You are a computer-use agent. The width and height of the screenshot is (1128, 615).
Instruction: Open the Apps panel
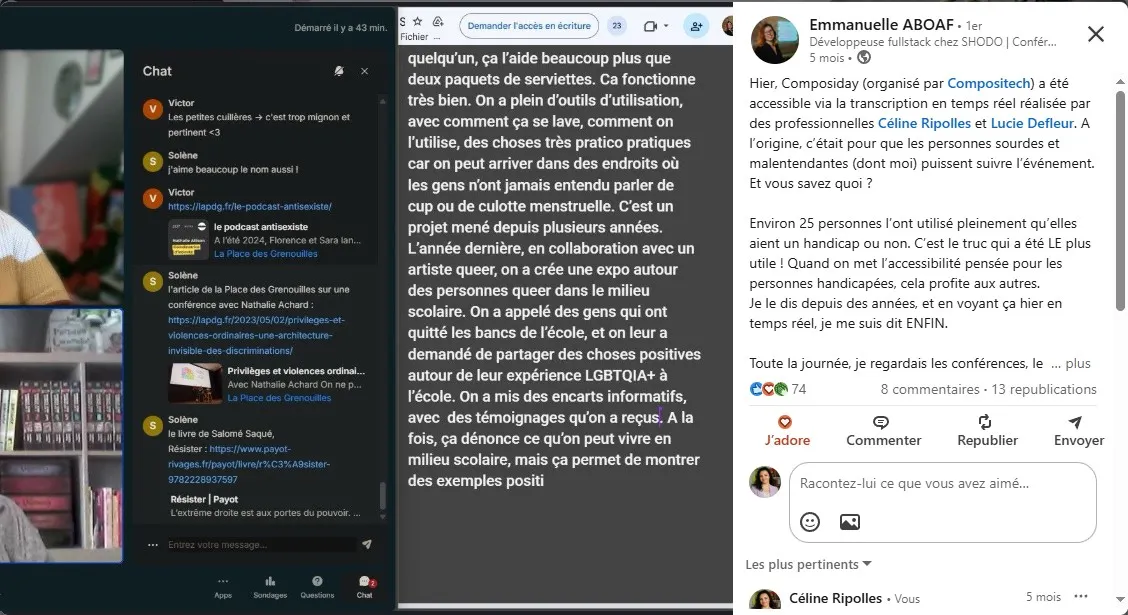(223, 587)
